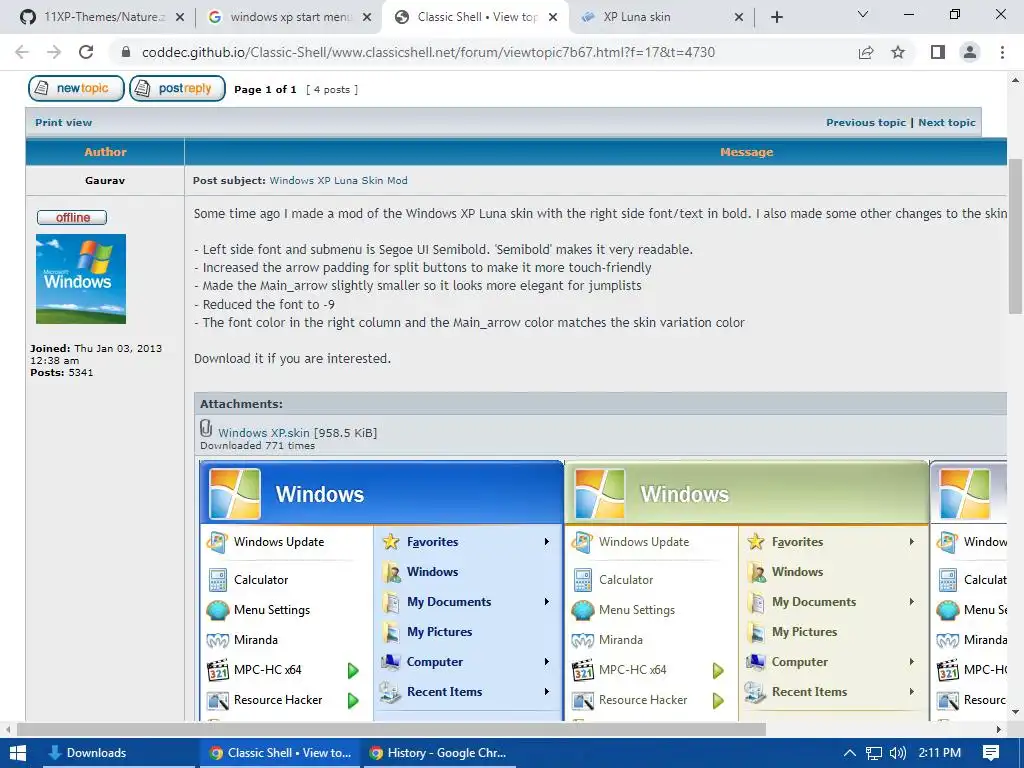Go back to previous page
The width and height of the screenshot is (1024, 768).
tap(22, 52)
